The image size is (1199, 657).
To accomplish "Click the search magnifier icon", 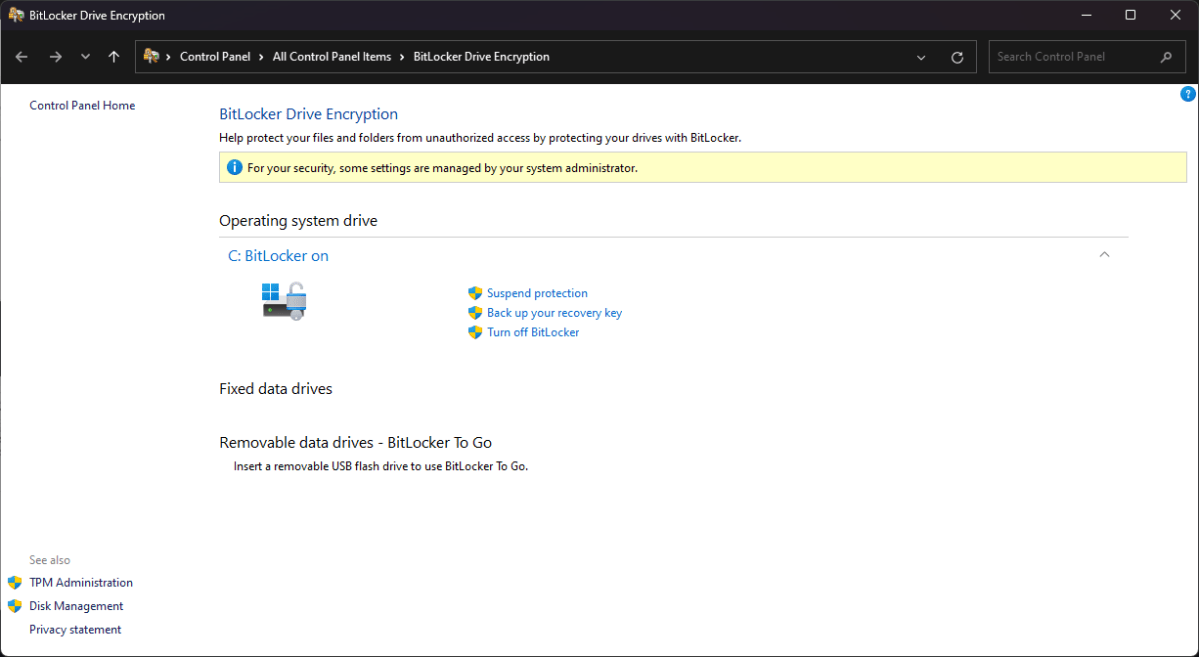I will [x=1166, y=57].
